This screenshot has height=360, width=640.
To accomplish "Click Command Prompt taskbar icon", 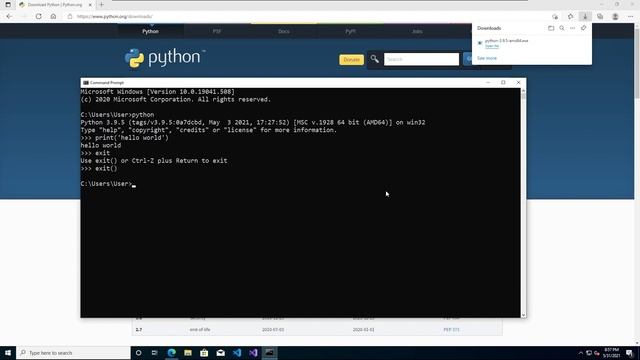I will pos(269,353).
